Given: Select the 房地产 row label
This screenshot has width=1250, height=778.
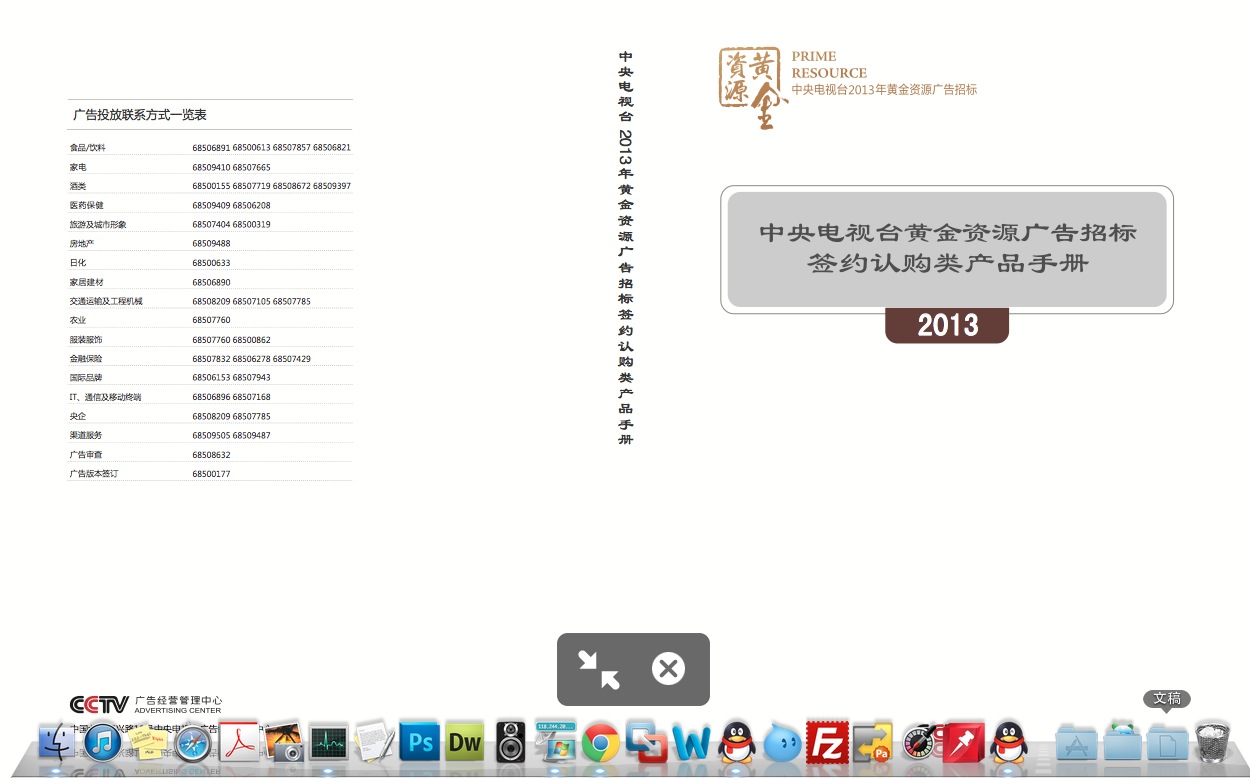Looking at the screenshot, I should point(82,243).
